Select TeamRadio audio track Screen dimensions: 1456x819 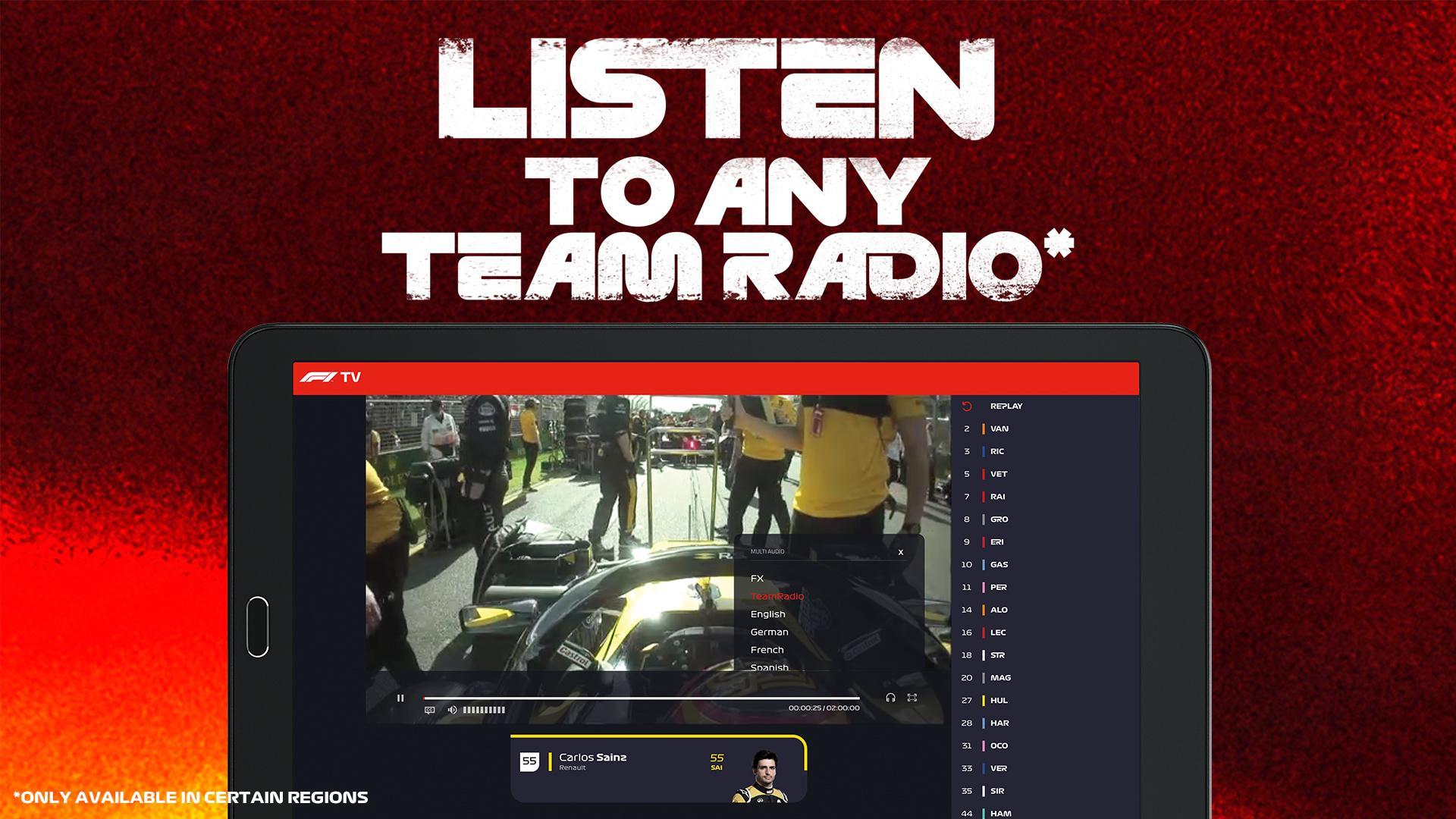[777, 596]
